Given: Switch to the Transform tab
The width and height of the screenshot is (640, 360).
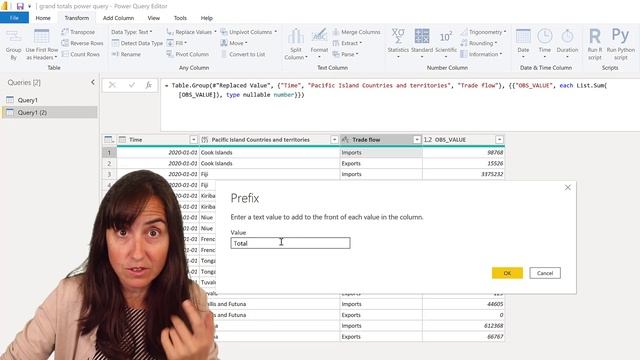Looking at the screenshot, I should 77,18.
